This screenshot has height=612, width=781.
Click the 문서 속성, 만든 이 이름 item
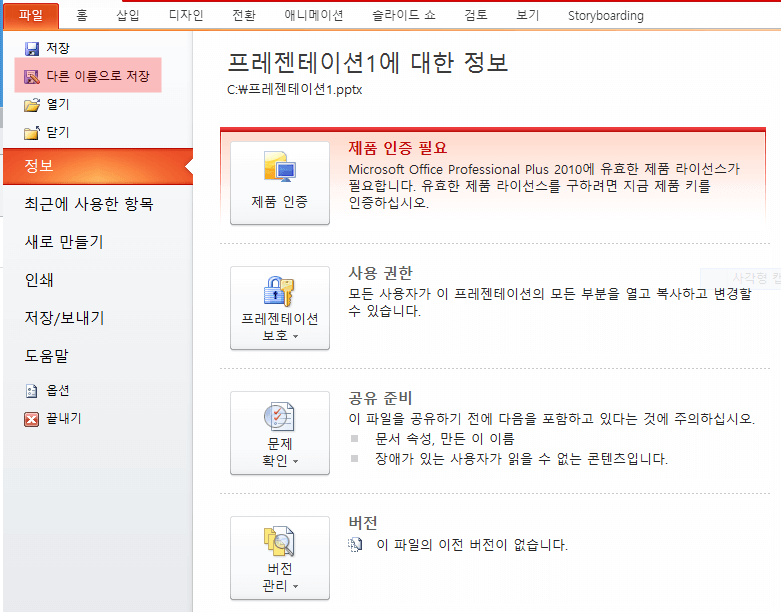coord(445,439)
